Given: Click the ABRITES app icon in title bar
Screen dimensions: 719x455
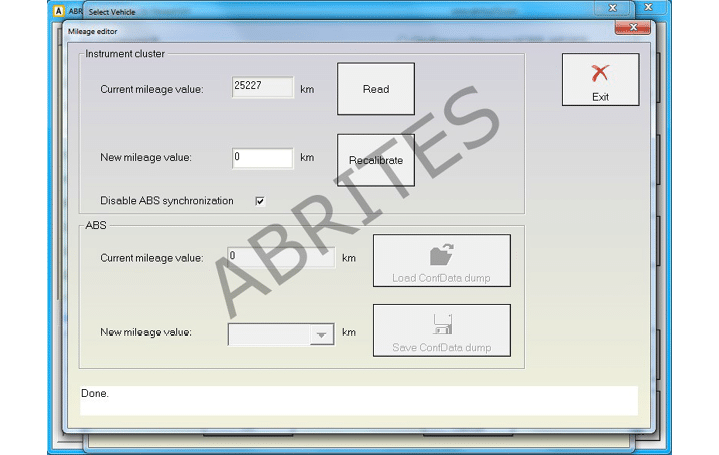Looking at the screenshot, I should pos(58,11).
